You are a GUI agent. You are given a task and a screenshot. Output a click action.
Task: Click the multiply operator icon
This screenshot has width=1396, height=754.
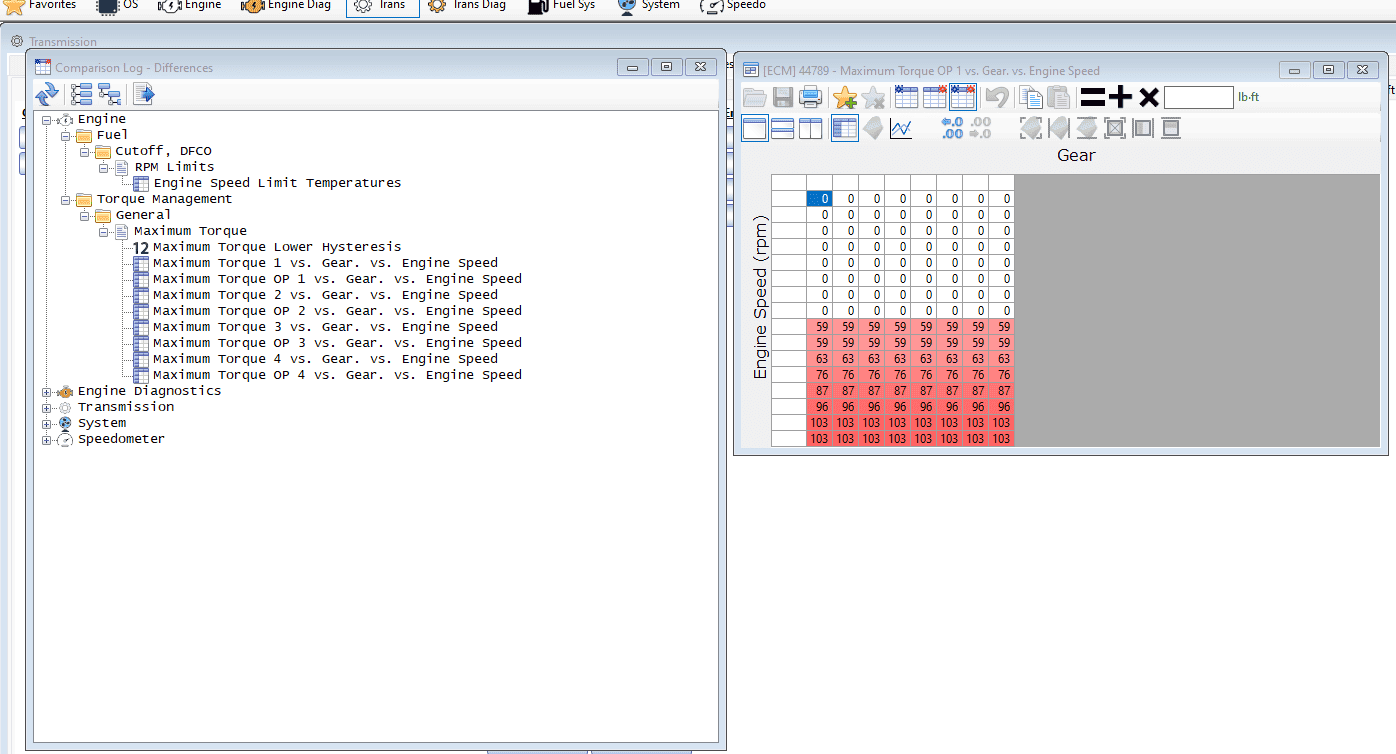coord(1149,97)
